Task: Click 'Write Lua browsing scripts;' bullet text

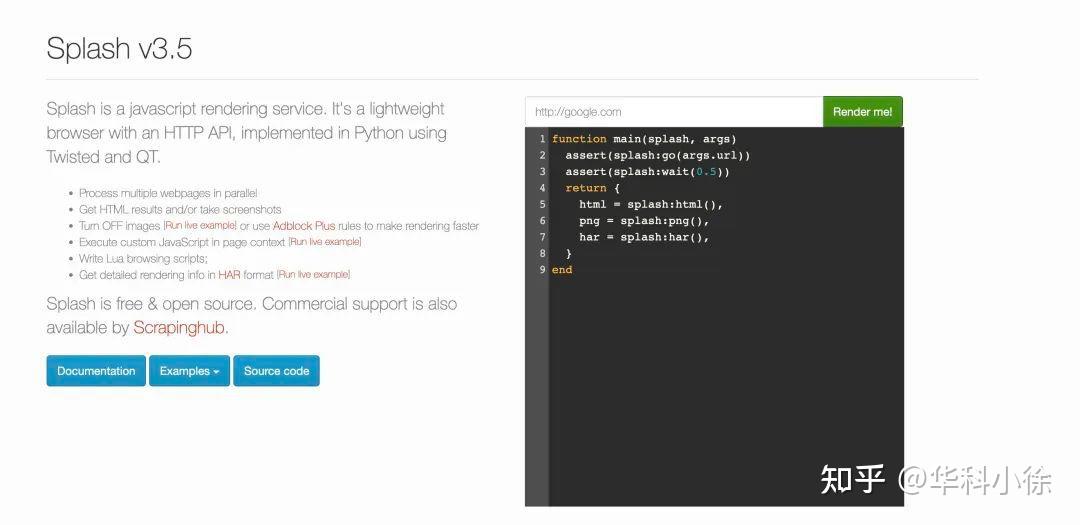Action: [143, 259]
